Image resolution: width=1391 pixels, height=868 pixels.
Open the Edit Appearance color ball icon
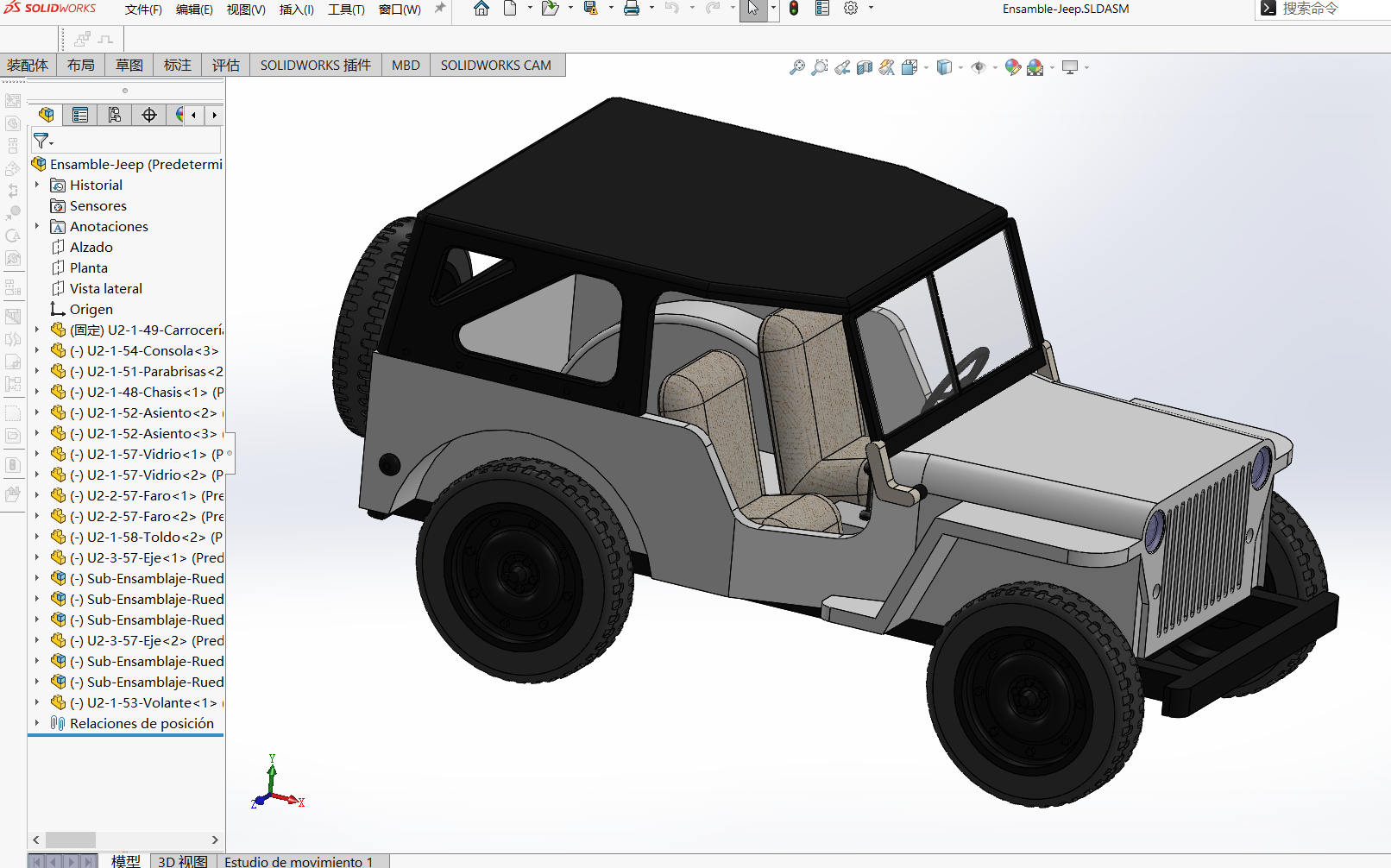click(x=1012, y=67)
